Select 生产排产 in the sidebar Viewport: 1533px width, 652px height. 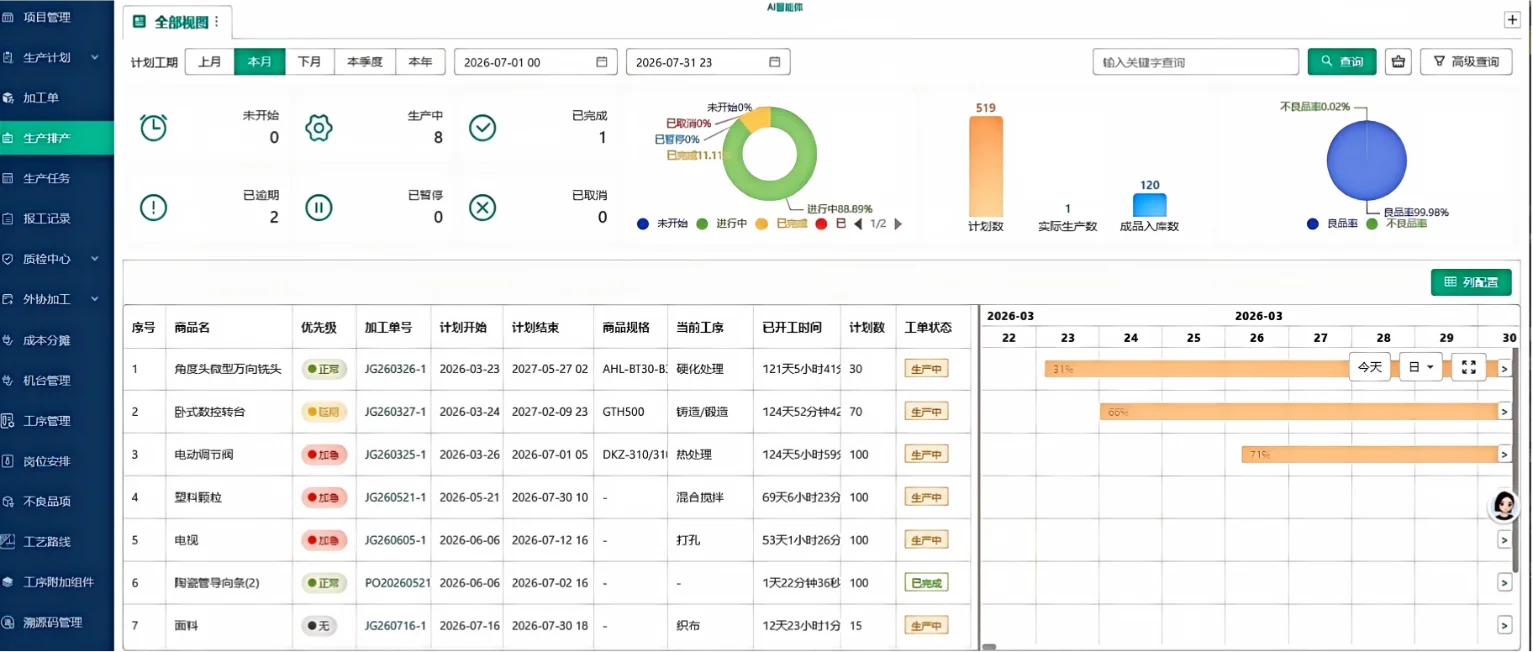pos(56,138)
